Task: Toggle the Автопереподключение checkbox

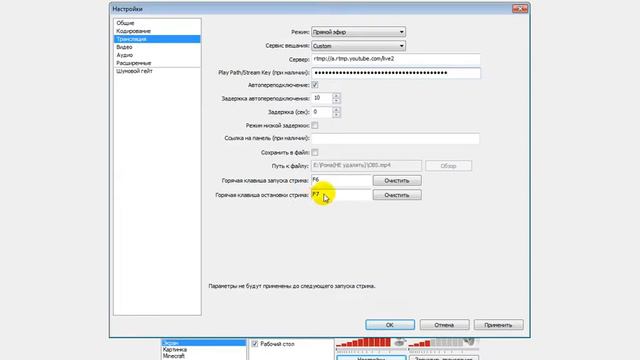Action: [x=315, y=85]
